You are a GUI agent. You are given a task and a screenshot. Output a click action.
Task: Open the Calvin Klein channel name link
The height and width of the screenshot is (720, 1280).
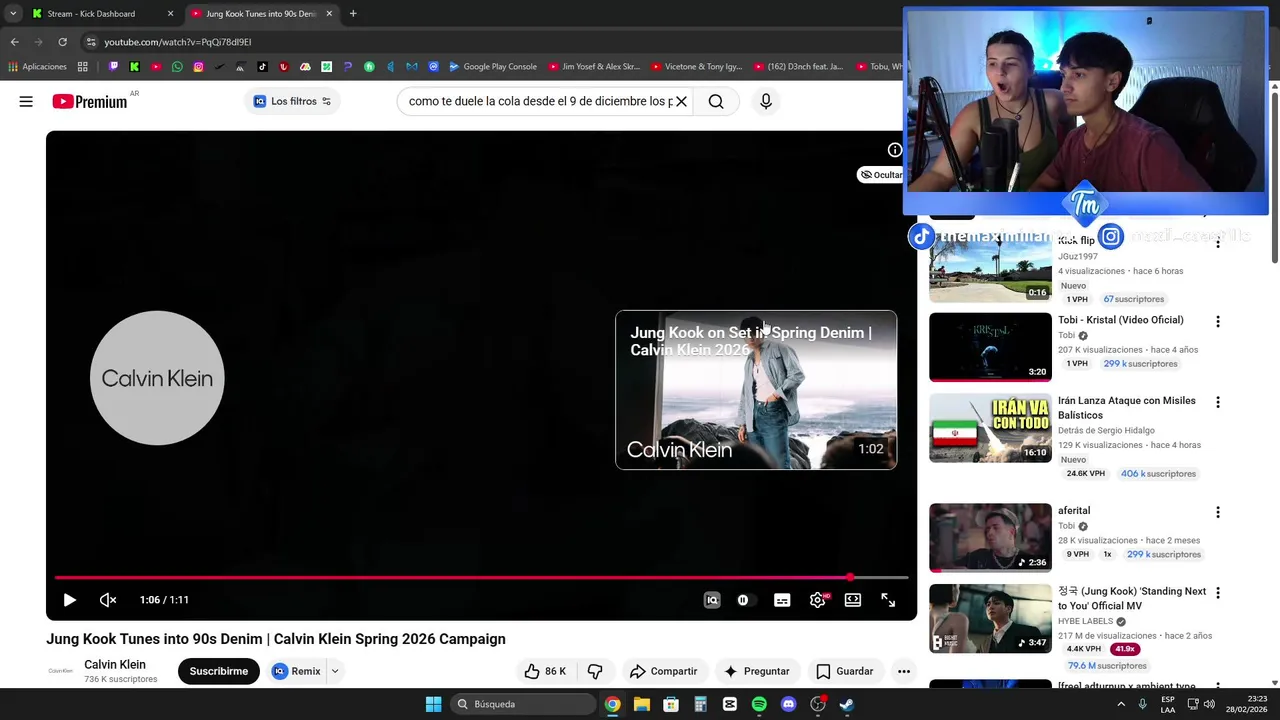(x=115, y=664)
